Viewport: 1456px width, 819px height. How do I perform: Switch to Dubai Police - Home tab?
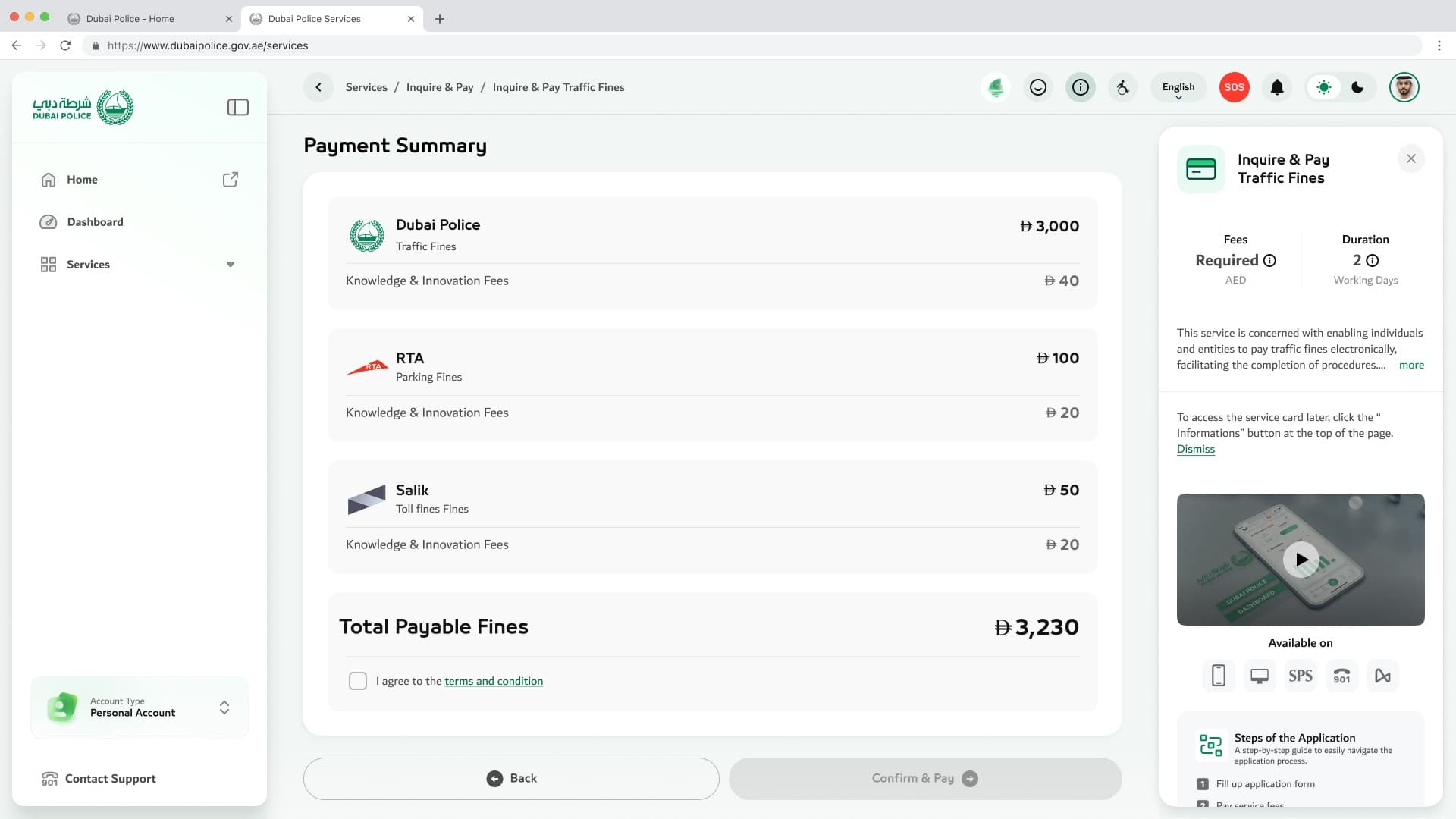coord(149,19)
